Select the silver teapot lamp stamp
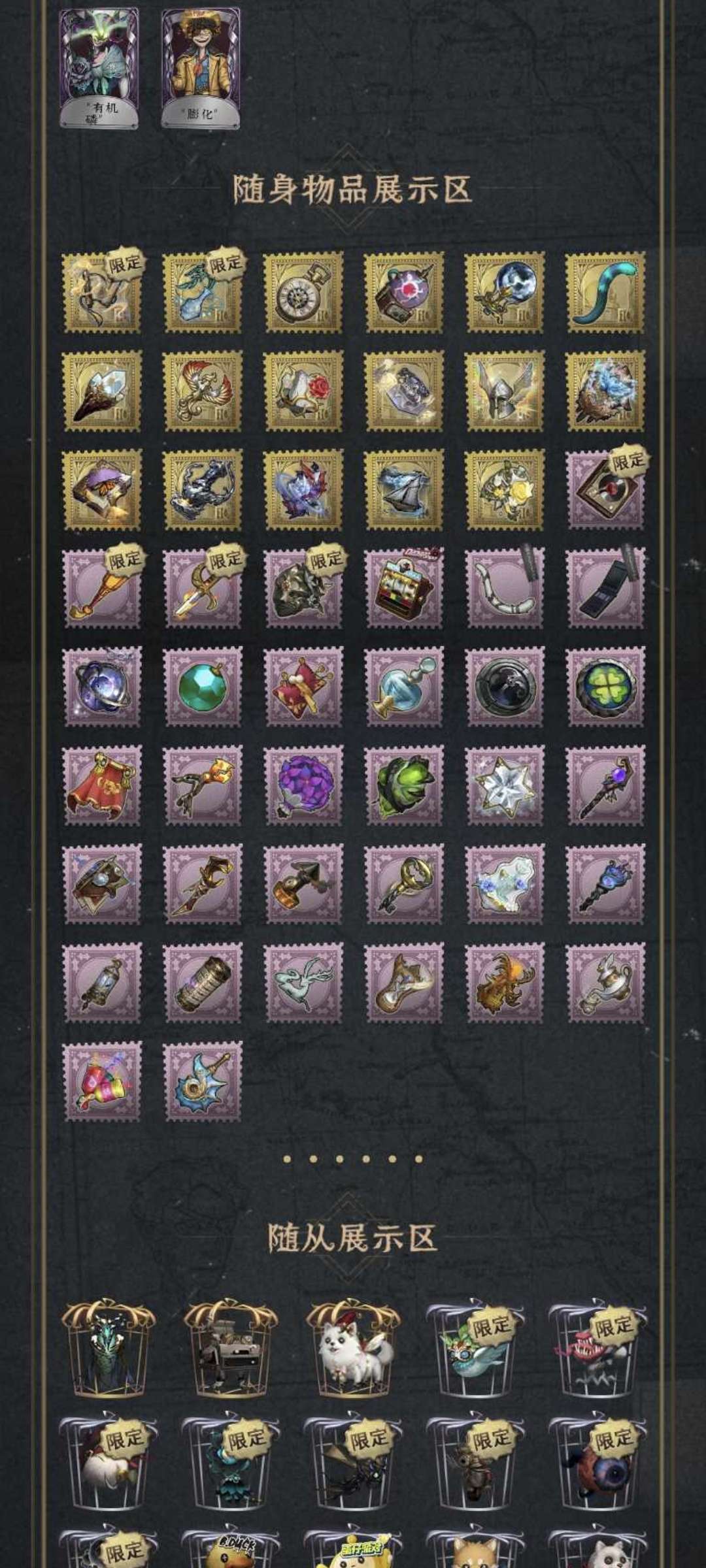The height and width of the screenshot is (1568, 706). [605, 983]
